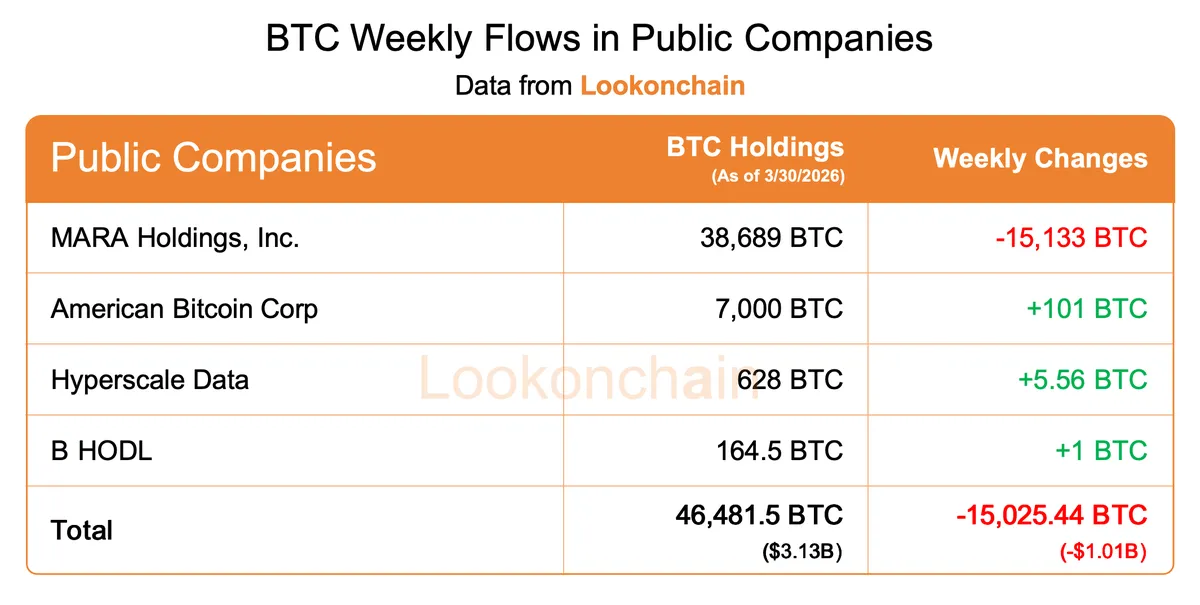Click the As of 3/30/2026 date note

click(777, 177)
